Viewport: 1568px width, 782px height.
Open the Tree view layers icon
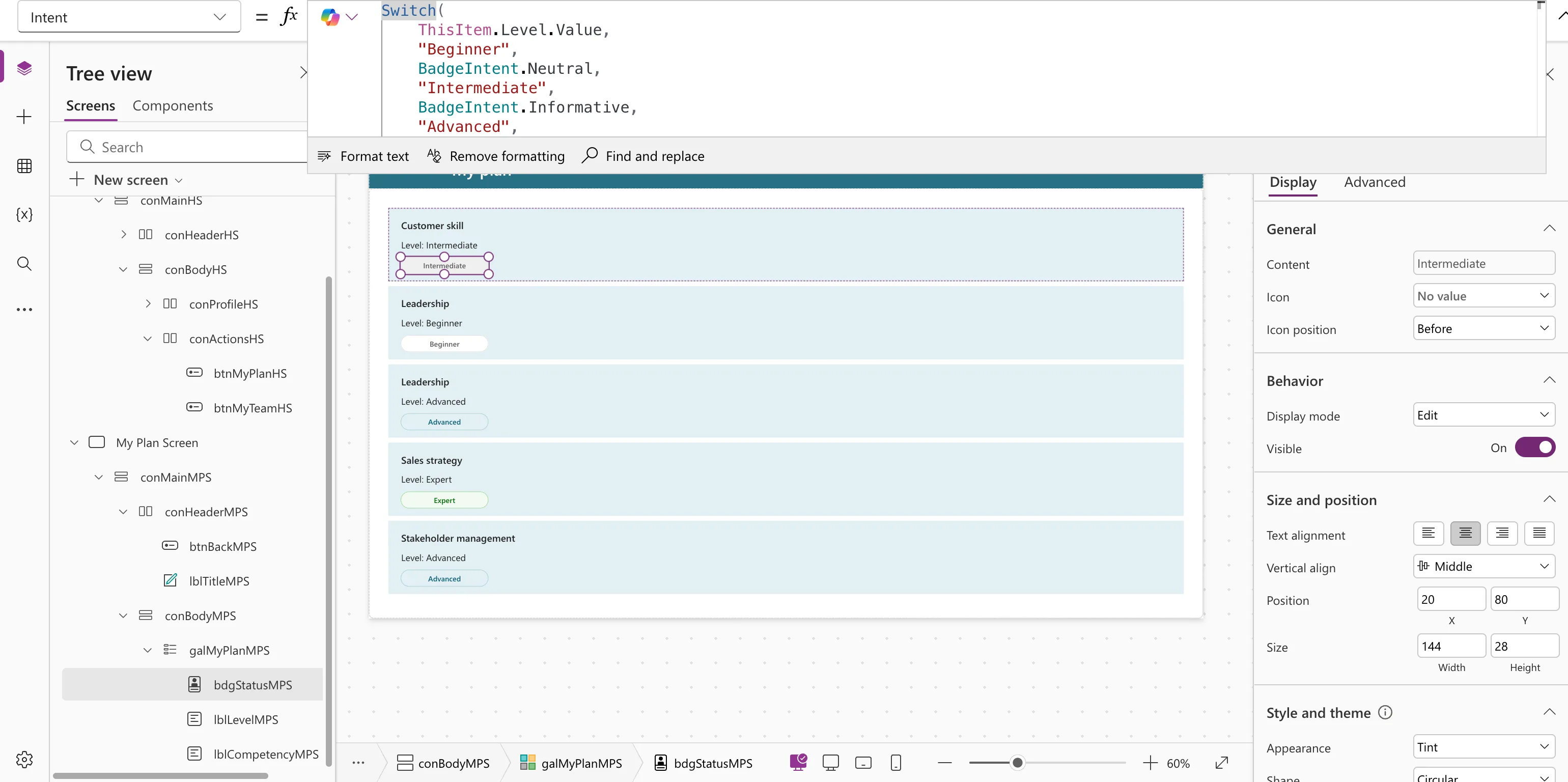24,68
